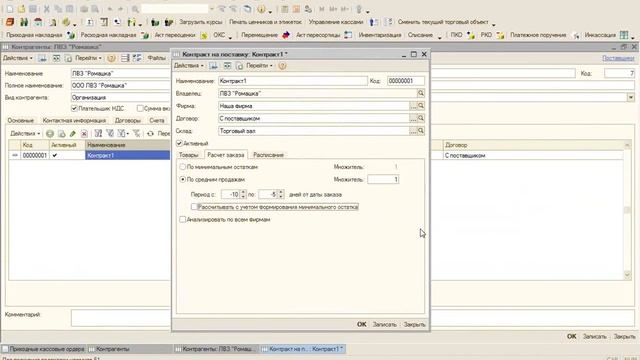Toggle the Сумма вкл. checkbox in Контрагенты window
This screenshot has height=360, width=640.
pos(140,109)
